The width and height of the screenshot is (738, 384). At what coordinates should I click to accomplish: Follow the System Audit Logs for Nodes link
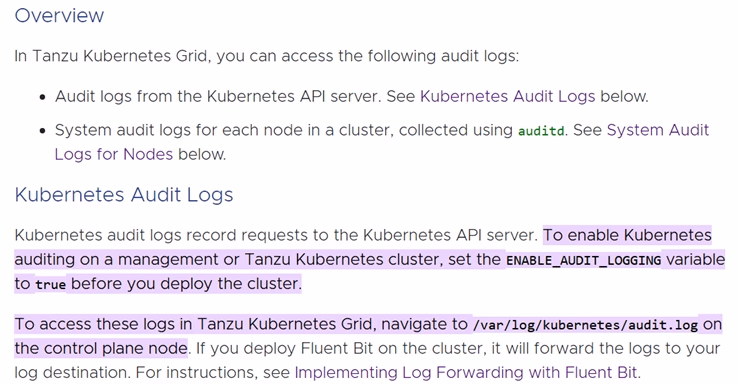pyautogui.click(x=658, y=130)
